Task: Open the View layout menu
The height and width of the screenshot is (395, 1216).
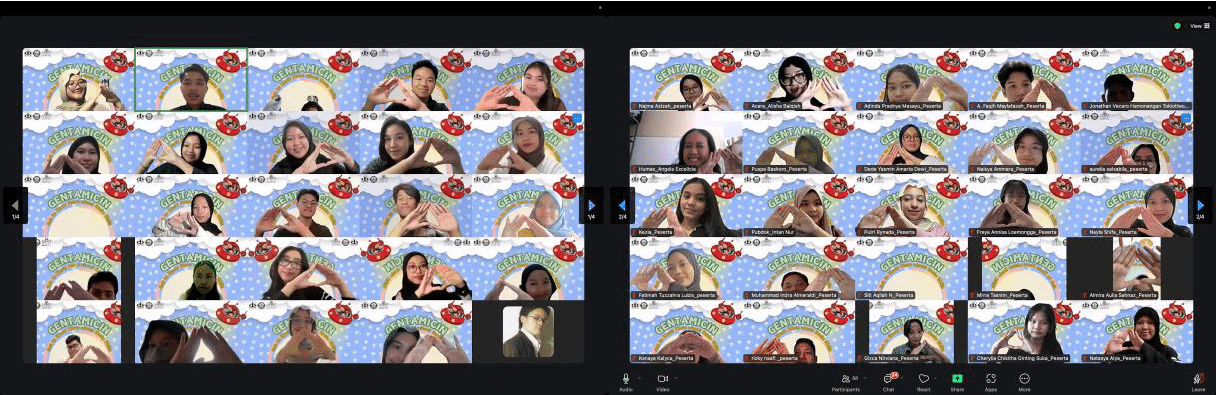Action: click(x=1199, y=26)
